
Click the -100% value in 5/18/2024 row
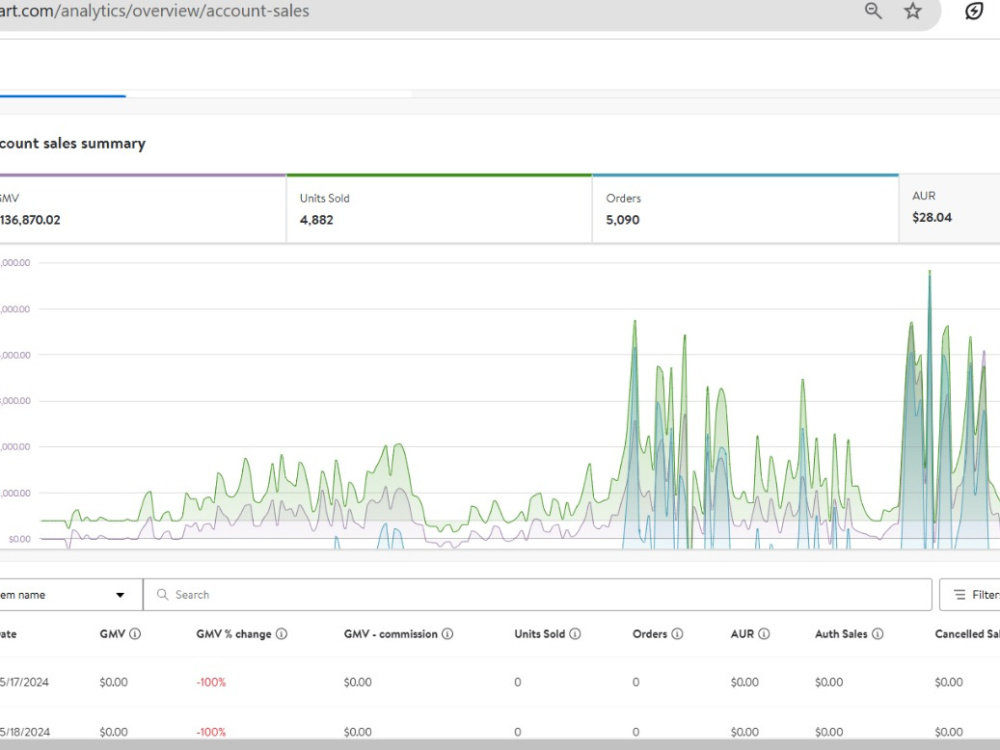click(x=211, y=732)
